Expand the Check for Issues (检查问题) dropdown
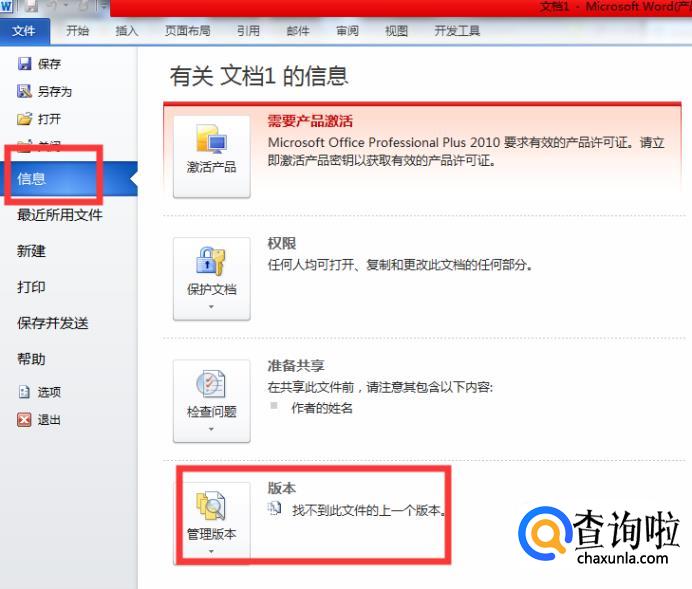The image size is (692, 589). 211,429
